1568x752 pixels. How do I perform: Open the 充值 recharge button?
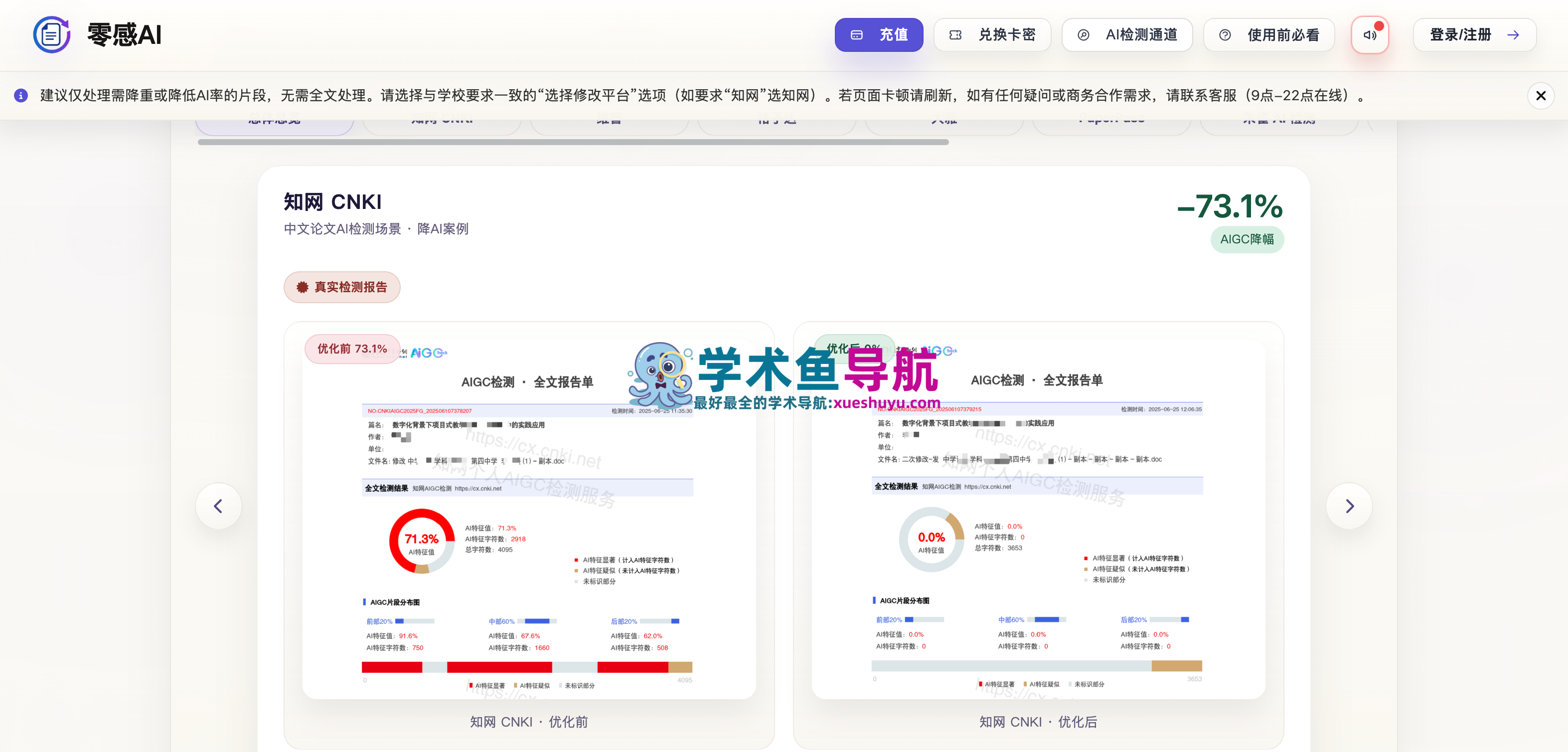pyautogui.click(x=878, y=35)
